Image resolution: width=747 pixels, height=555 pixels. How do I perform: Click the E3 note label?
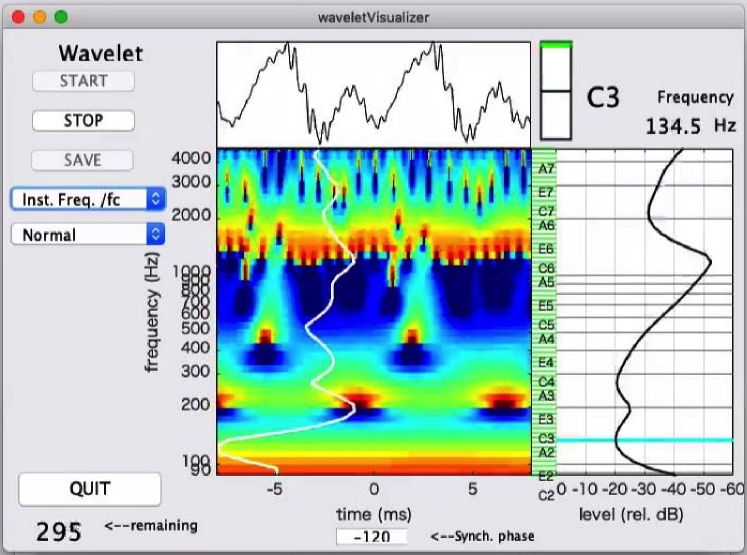point(546,419)
